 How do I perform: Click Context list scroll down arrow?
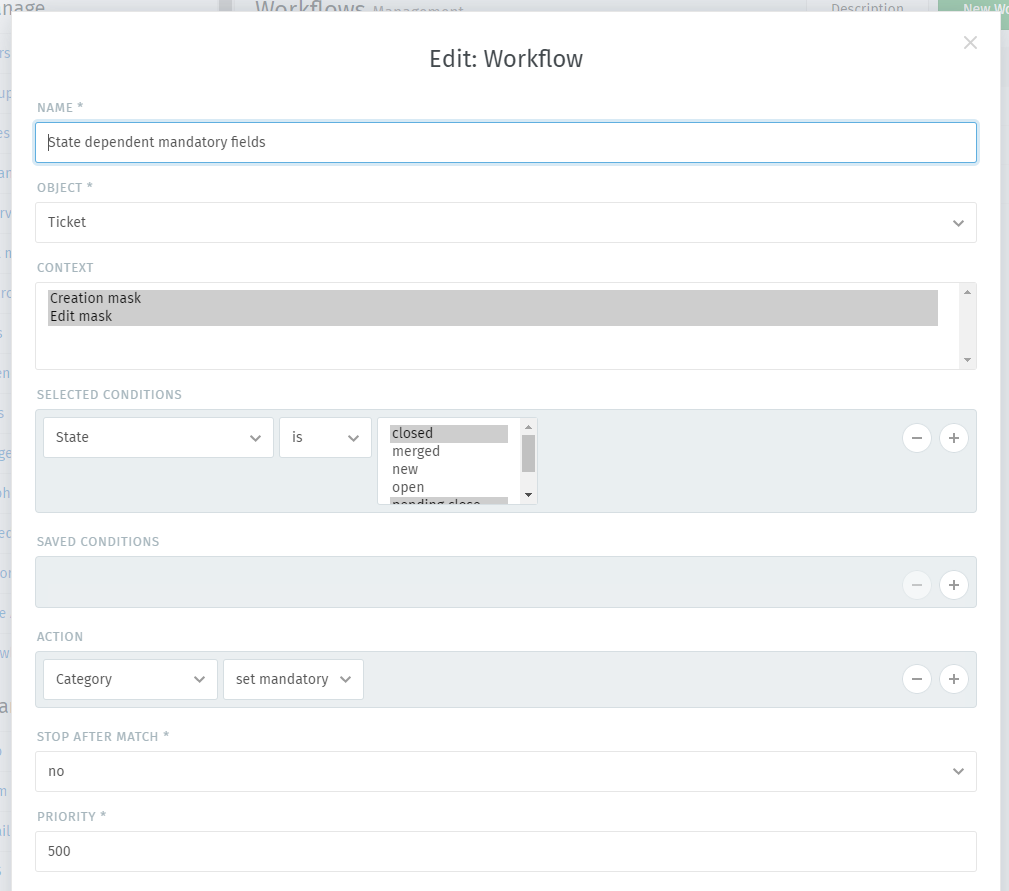(x=967, y=360)
